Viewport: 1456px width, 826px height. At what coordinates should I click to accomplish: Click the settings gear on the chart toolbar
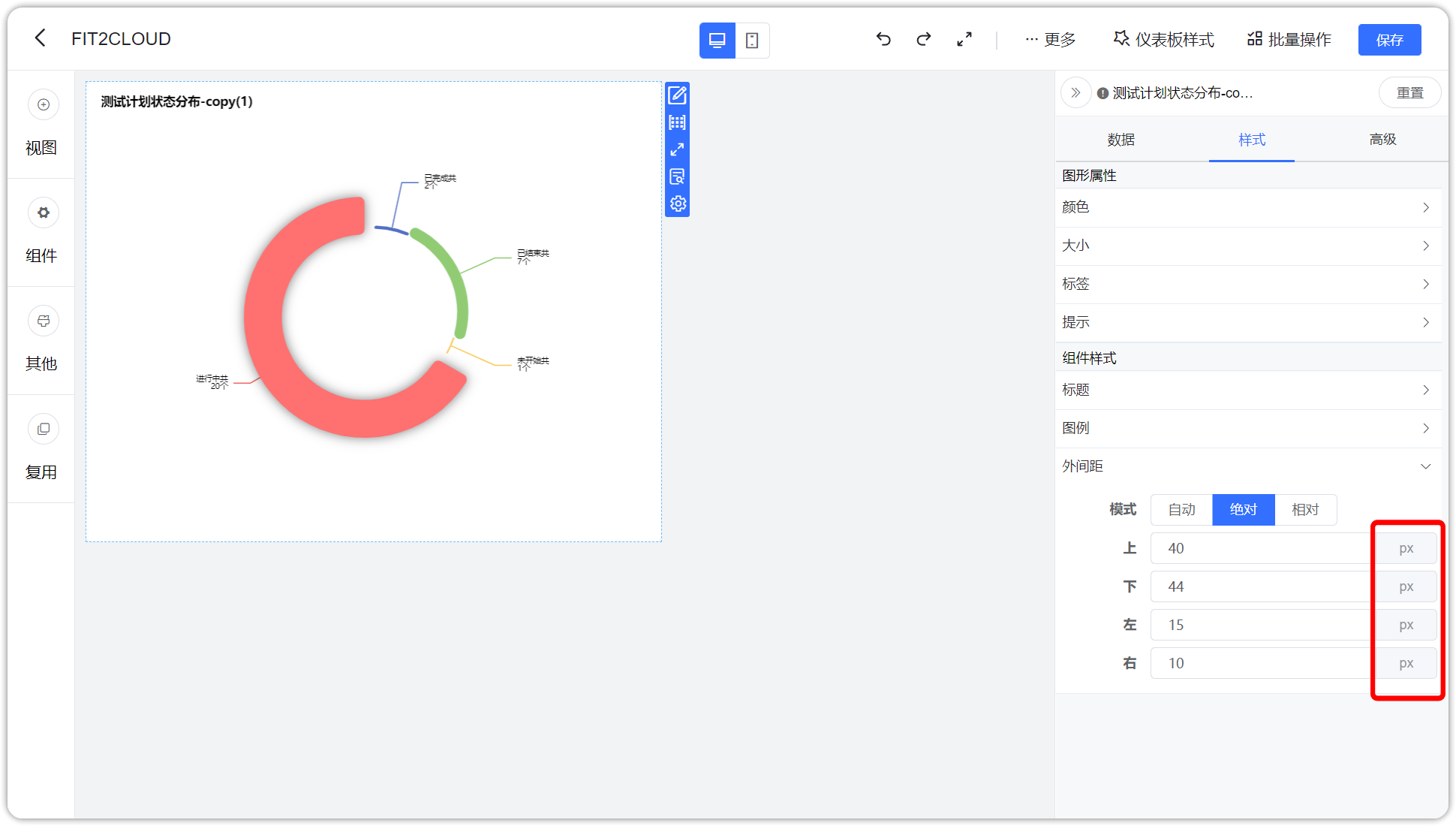coord(677,203)
